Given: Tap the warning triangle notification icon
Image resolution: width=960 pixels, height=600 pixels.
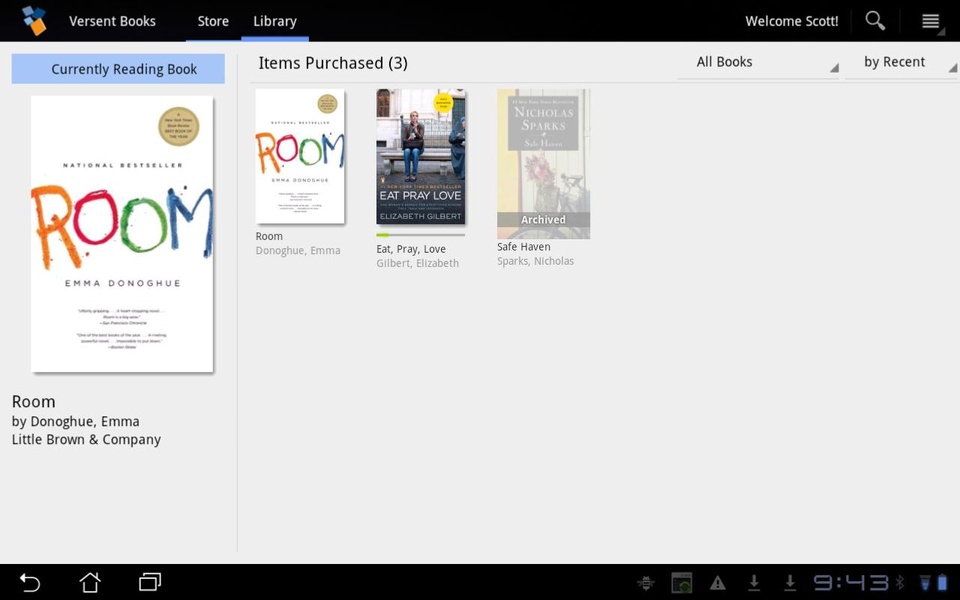Looking at the screenshot, I should click(718, 583).
